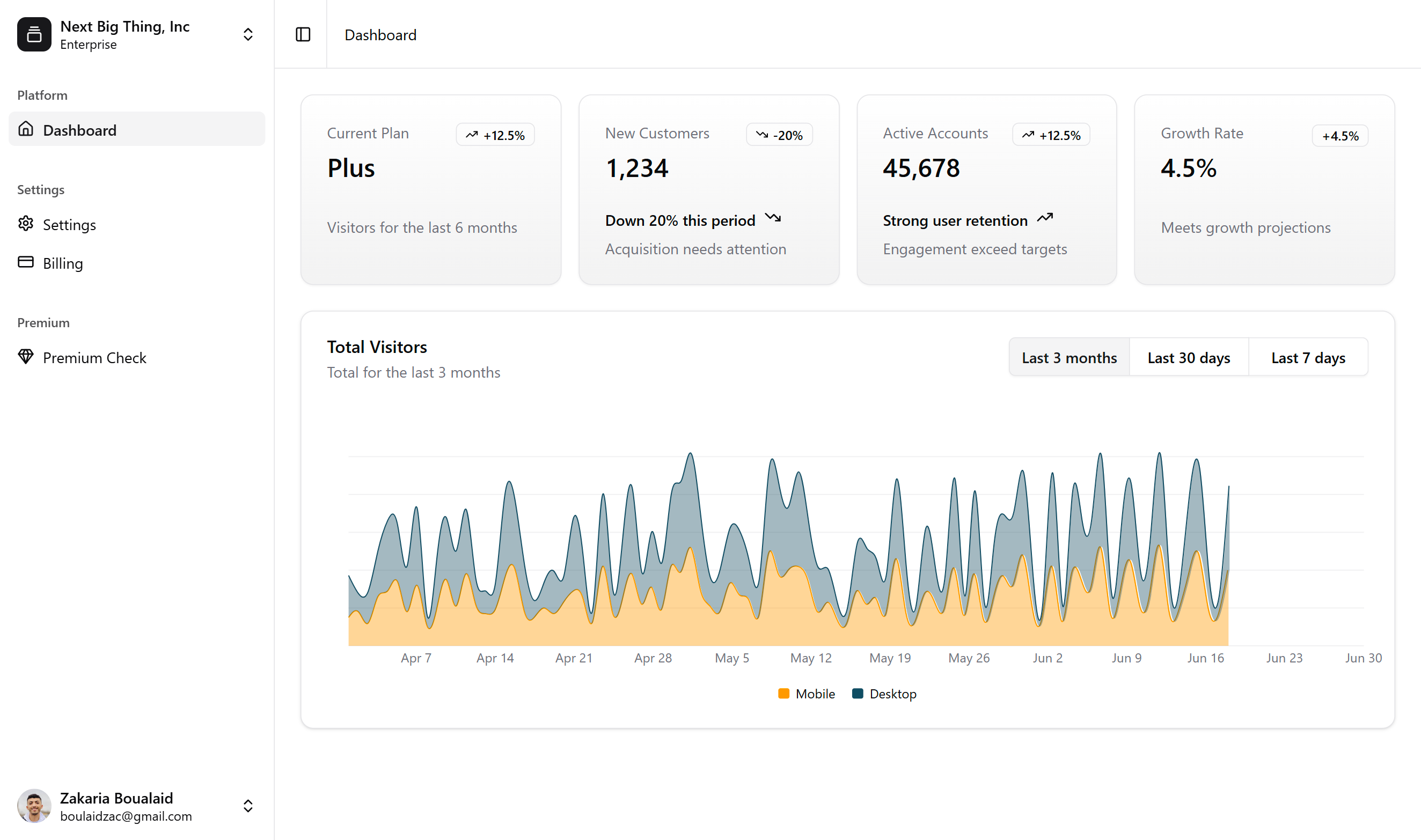
Task: Switch chart range to Last 7 days
Action: coord(1308,358)
